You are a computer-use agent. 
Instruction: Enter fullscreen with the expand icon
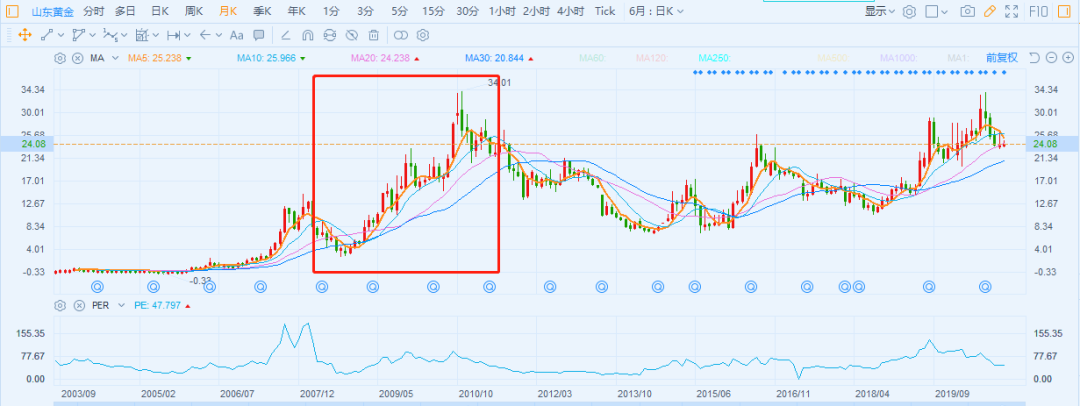[x=1012, y=11]
